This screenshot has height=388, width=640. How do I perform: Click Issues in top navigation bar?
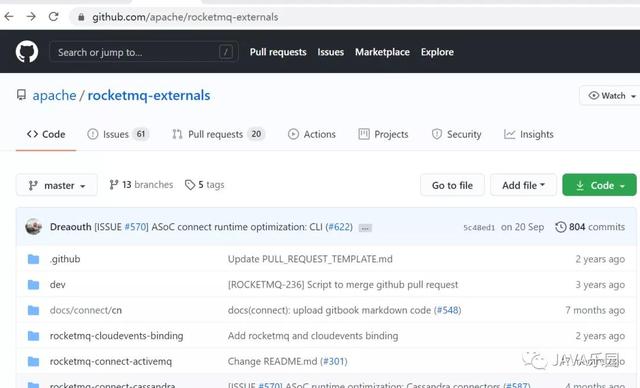331,52
